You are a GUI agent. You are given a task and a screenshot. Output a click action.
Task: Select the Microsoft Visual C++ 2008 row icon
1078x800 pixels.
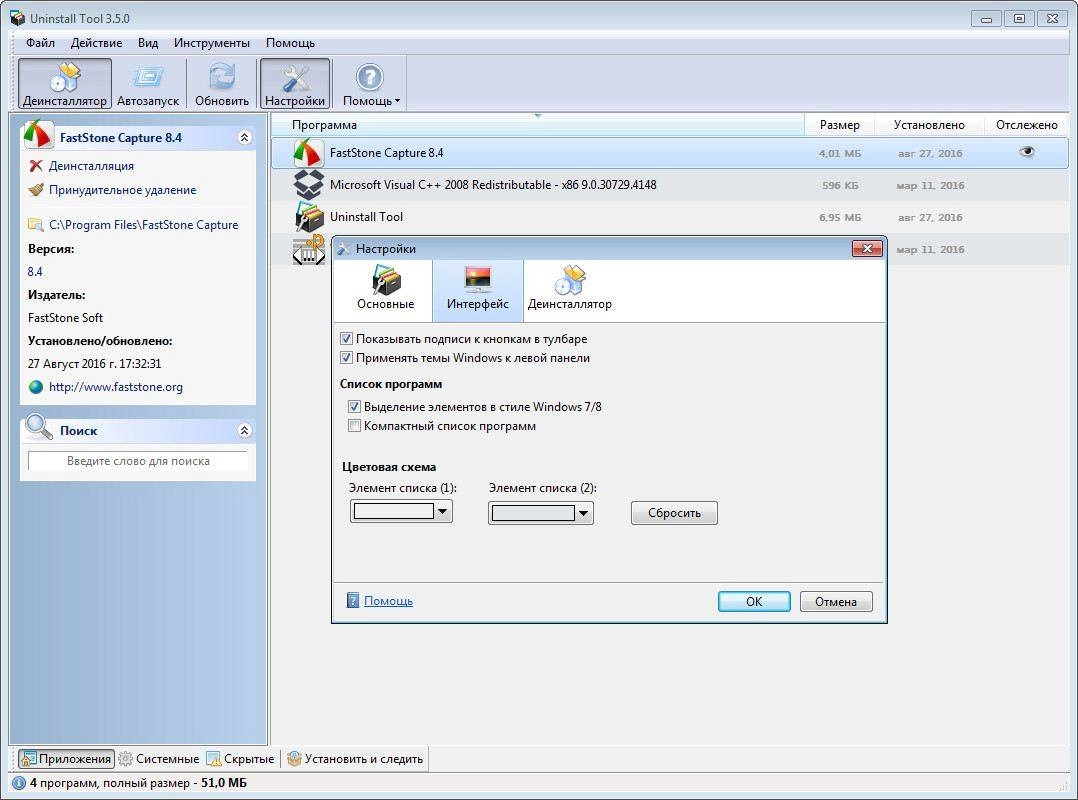pyautogui.click(x=308, y=185)
